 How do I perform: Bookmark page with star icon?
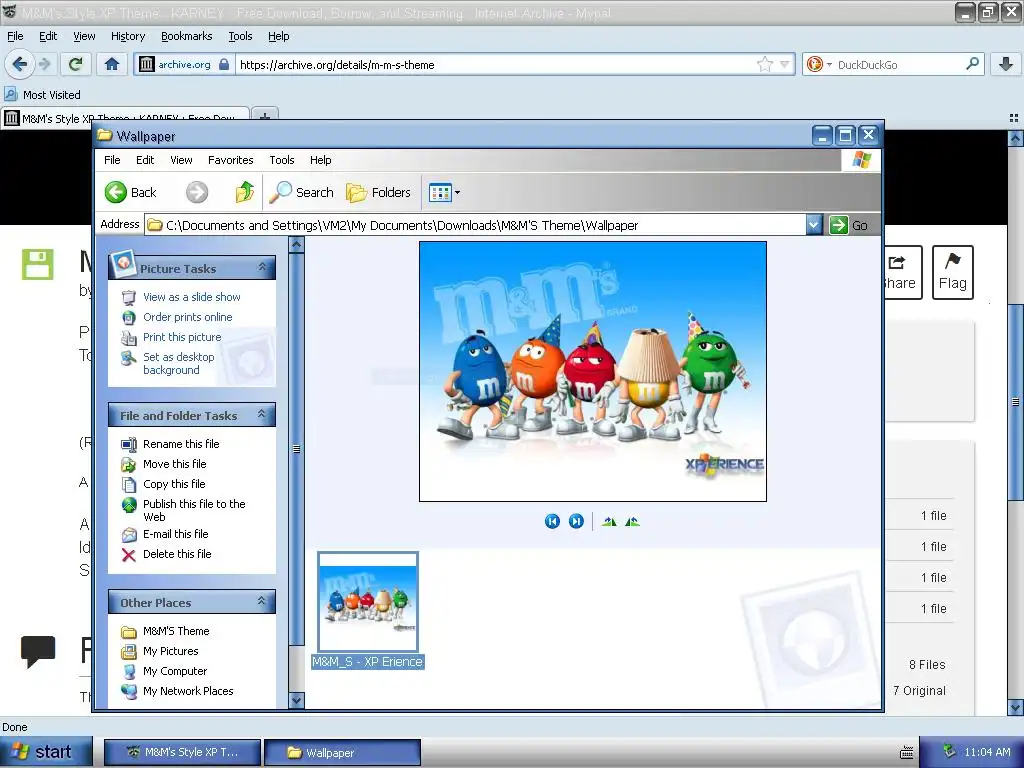(x=765, y=64)
